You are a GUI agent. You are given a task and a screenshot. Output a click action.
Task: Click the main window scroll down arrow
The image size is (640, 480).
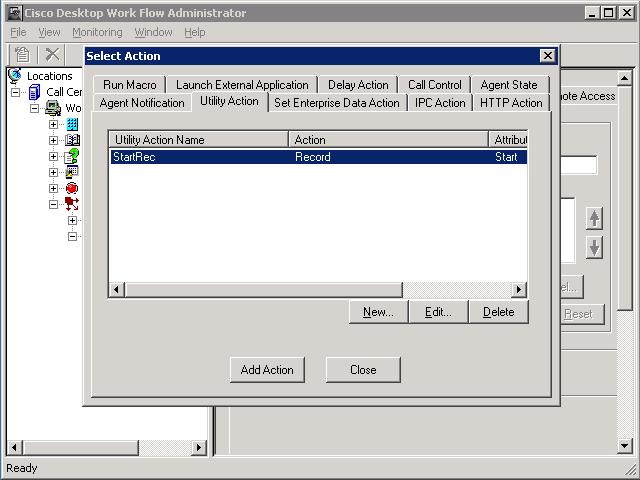click(624, 445)
